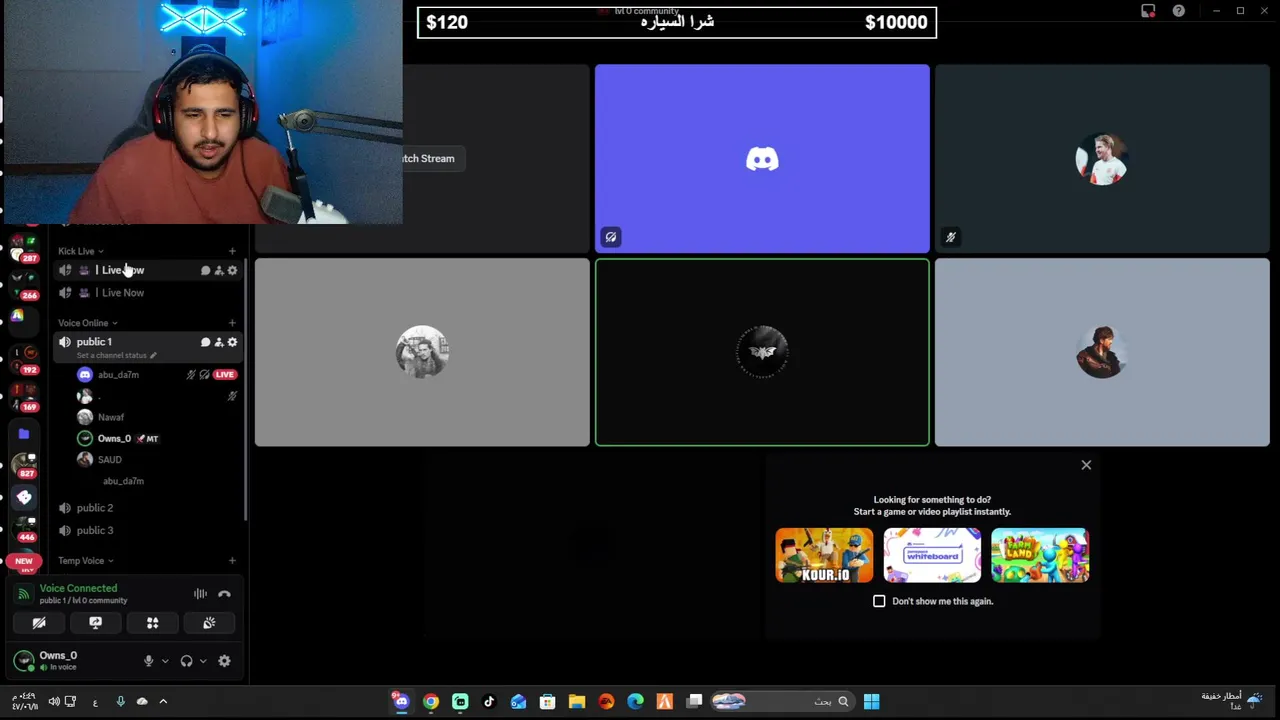Open the server with 827 notification badge
1280x720 pixels.
pyautogui.click(x=23, y=465)
